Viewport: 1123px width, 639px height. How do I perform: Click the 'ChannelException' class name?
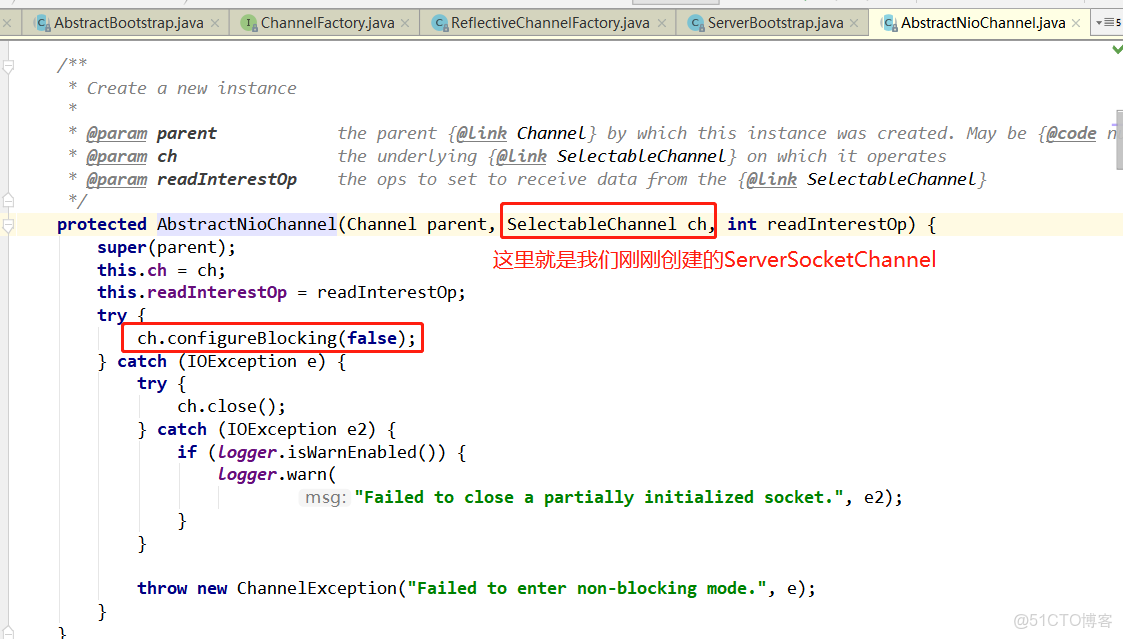[317, 589]
